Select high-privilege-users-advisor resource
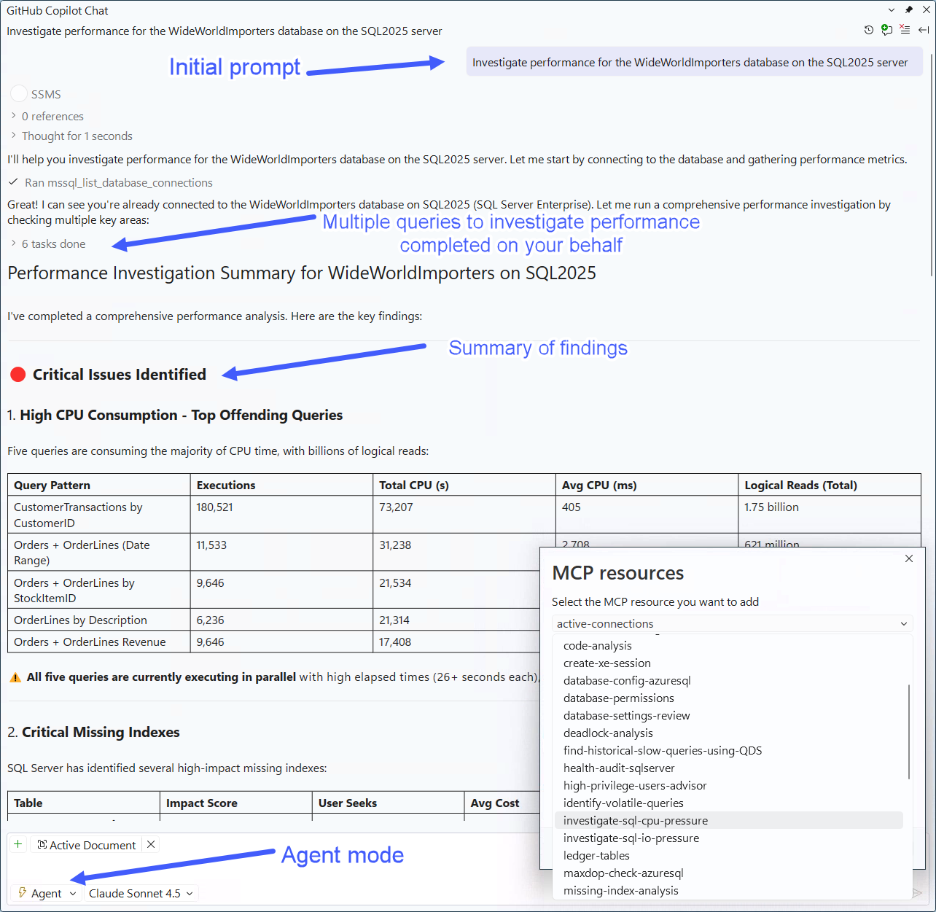This screenshot has height=912, width=936. (635, 785)
